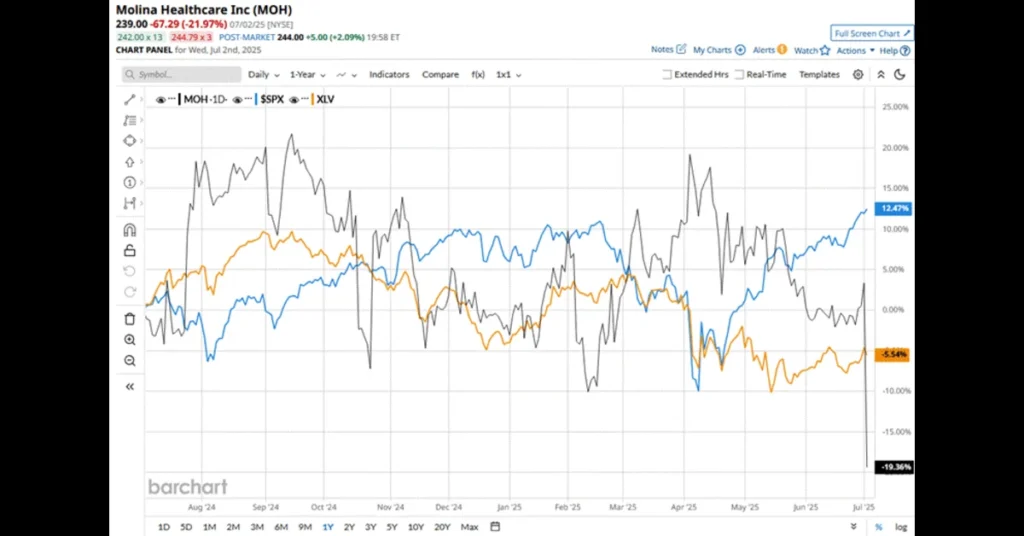This screenshot has width=1024, height=536.
Task: Select the 6M time range
Action: [x=281, y=527]
